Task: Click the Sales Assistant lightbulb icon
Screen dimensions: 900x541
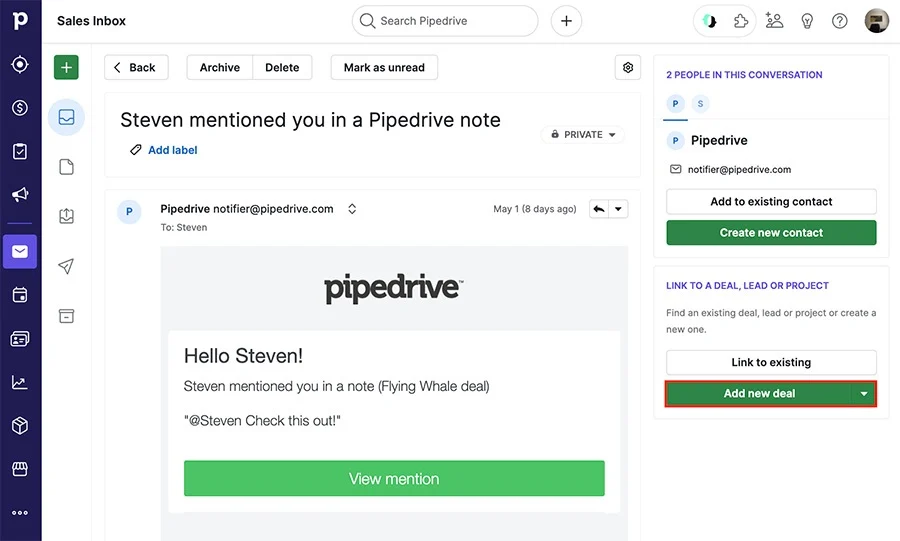Action: point(807,21)
